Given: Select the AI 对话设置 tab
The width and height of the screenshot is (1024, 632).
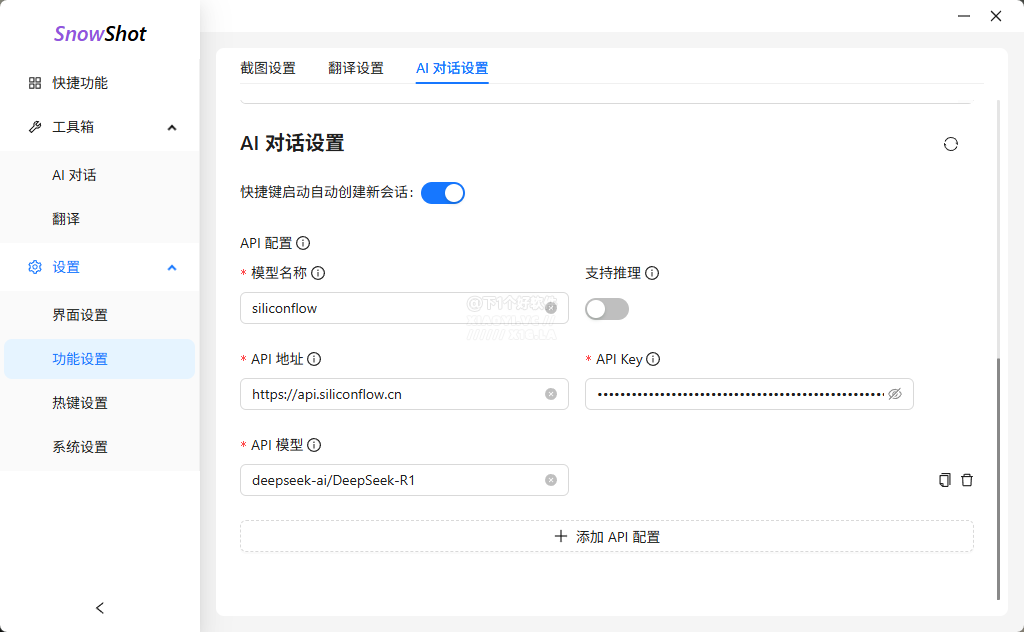Looking at the screenshot, I should [452, 68].
